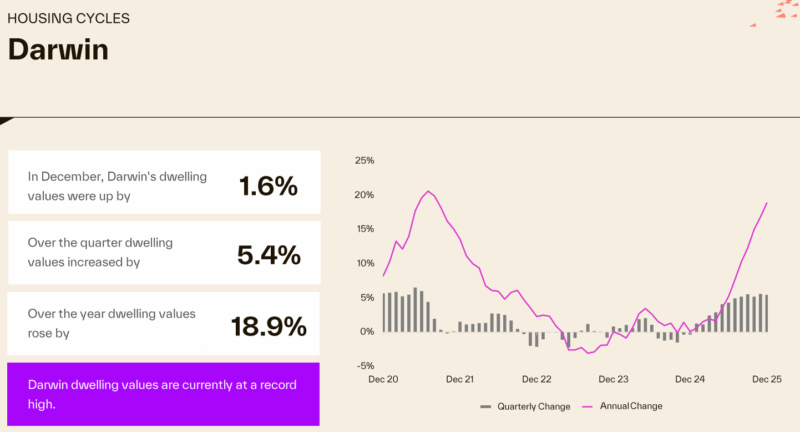Select the 5.4% quarterly increase figure
The width and height of the screenshot is (800, 432).
[x=268, y=255]
